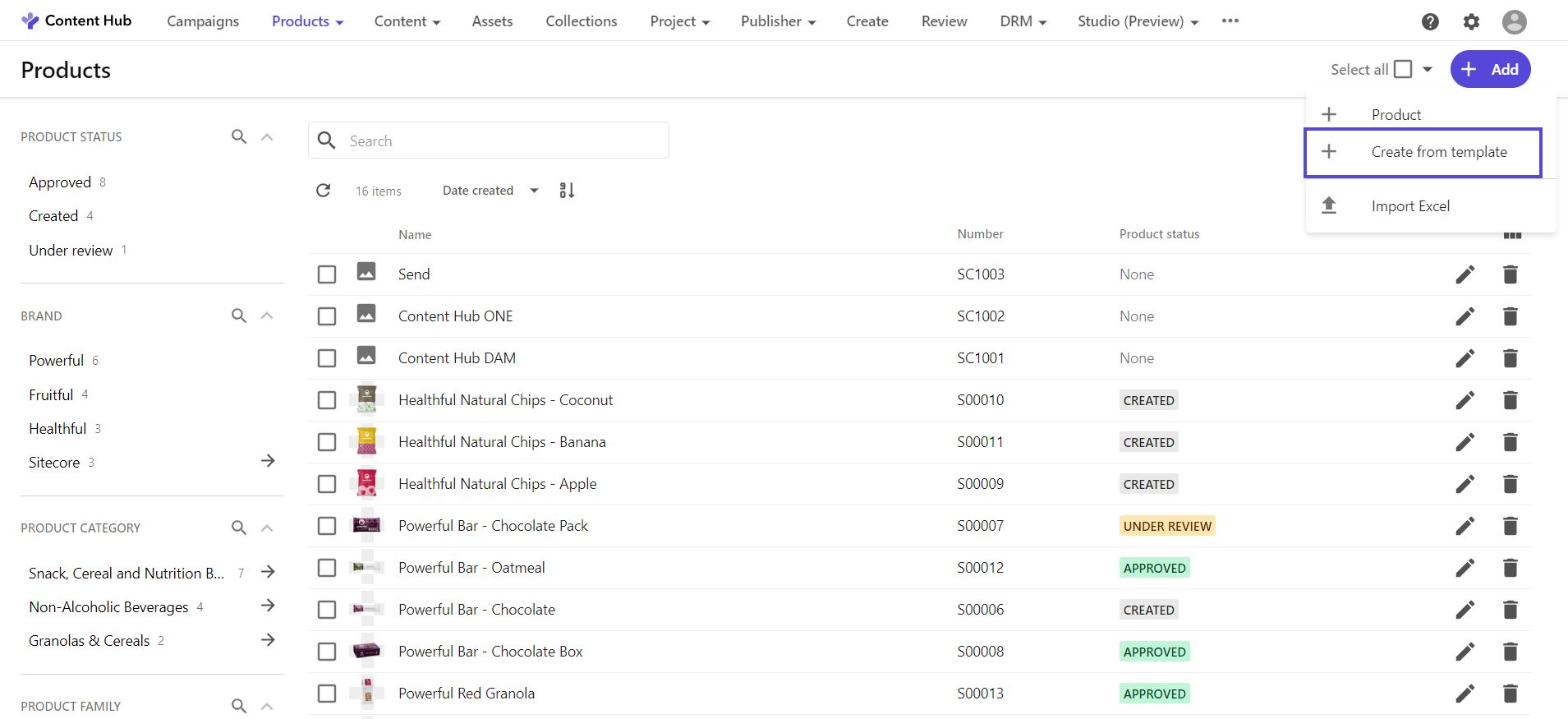Viewport: 1568px width, 719px height.
Task: Search within Product Category facet
Action: (239, 528)
